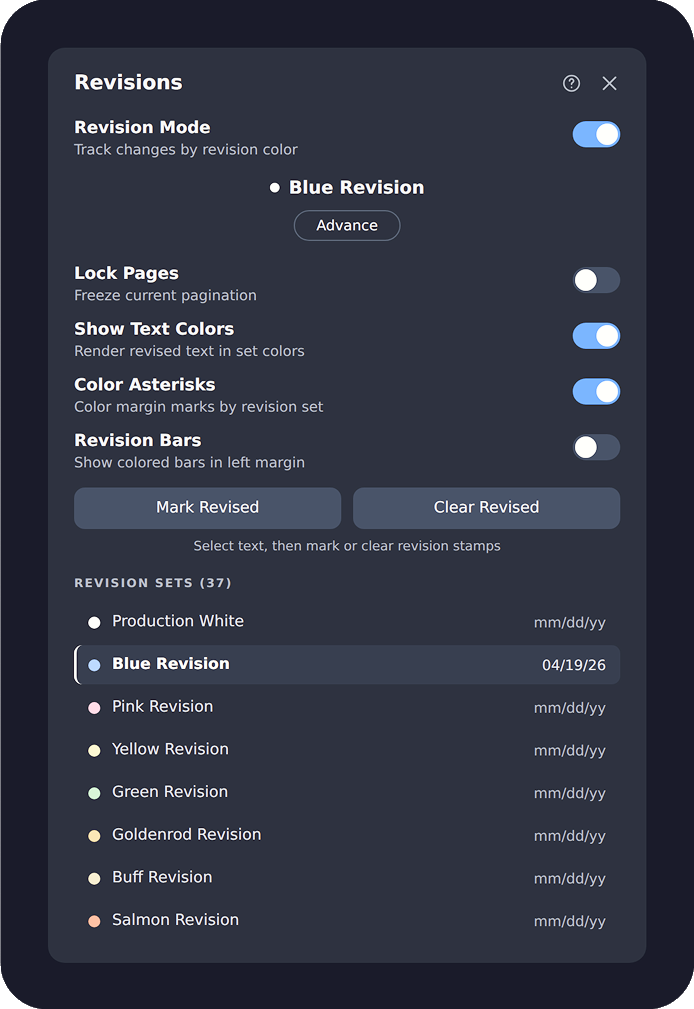Click the Pink Revision color dot
Screen dimensions: 694x1009
click(x=94, y=708)
